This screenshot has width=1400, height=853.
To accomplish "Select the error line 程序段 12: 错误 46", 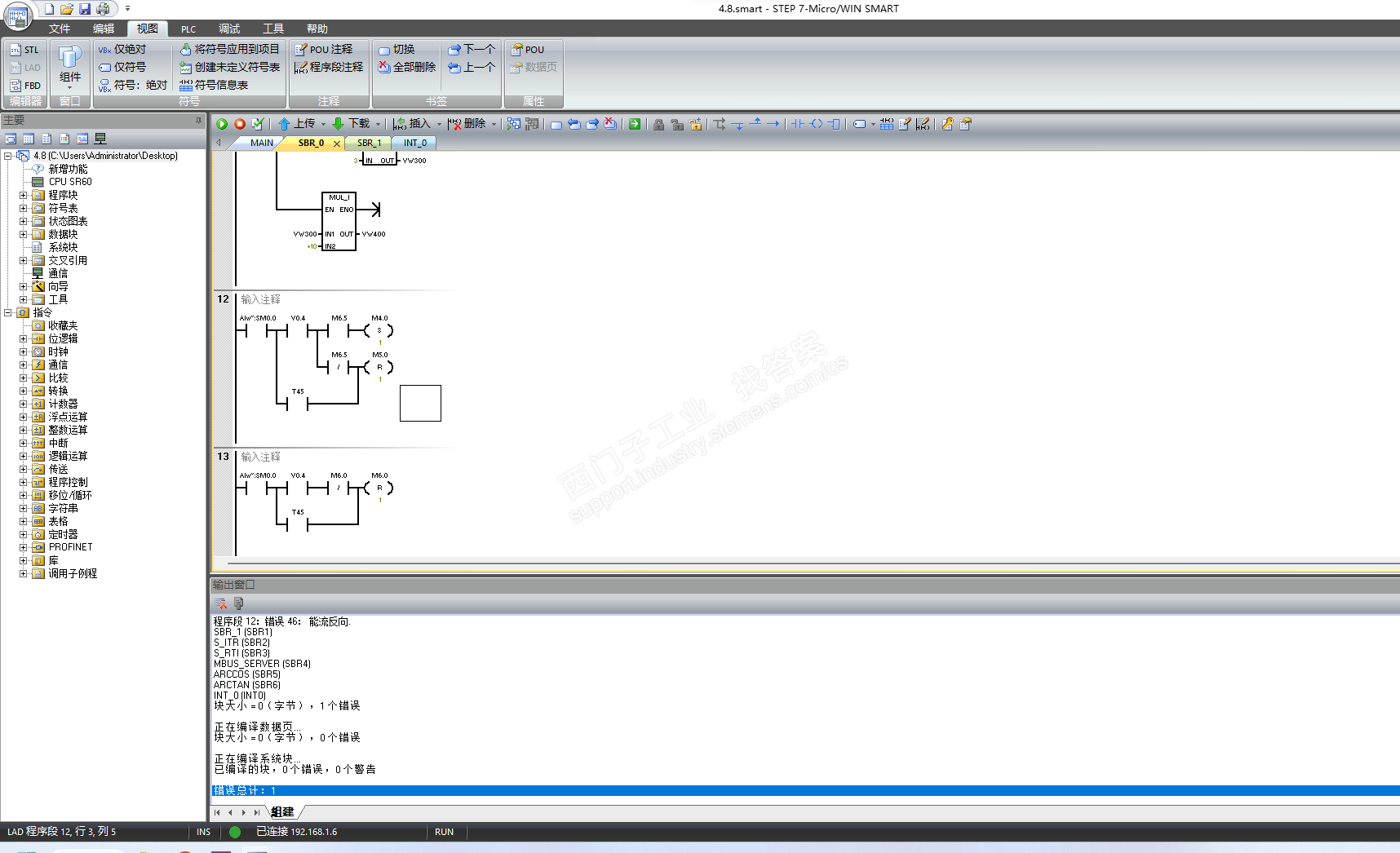I will (282, 621).
